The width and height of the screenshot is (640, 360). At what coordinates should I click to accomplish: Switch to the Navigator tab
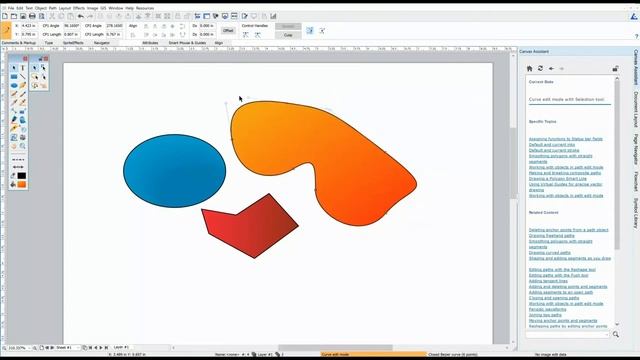point(102,43)
